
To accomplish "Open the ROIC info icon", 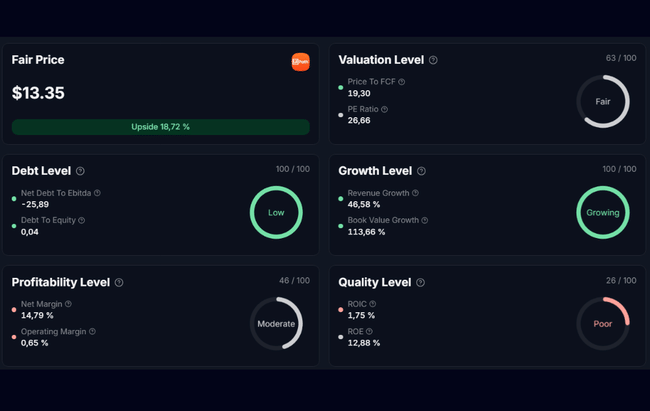I will pos(373,304).
